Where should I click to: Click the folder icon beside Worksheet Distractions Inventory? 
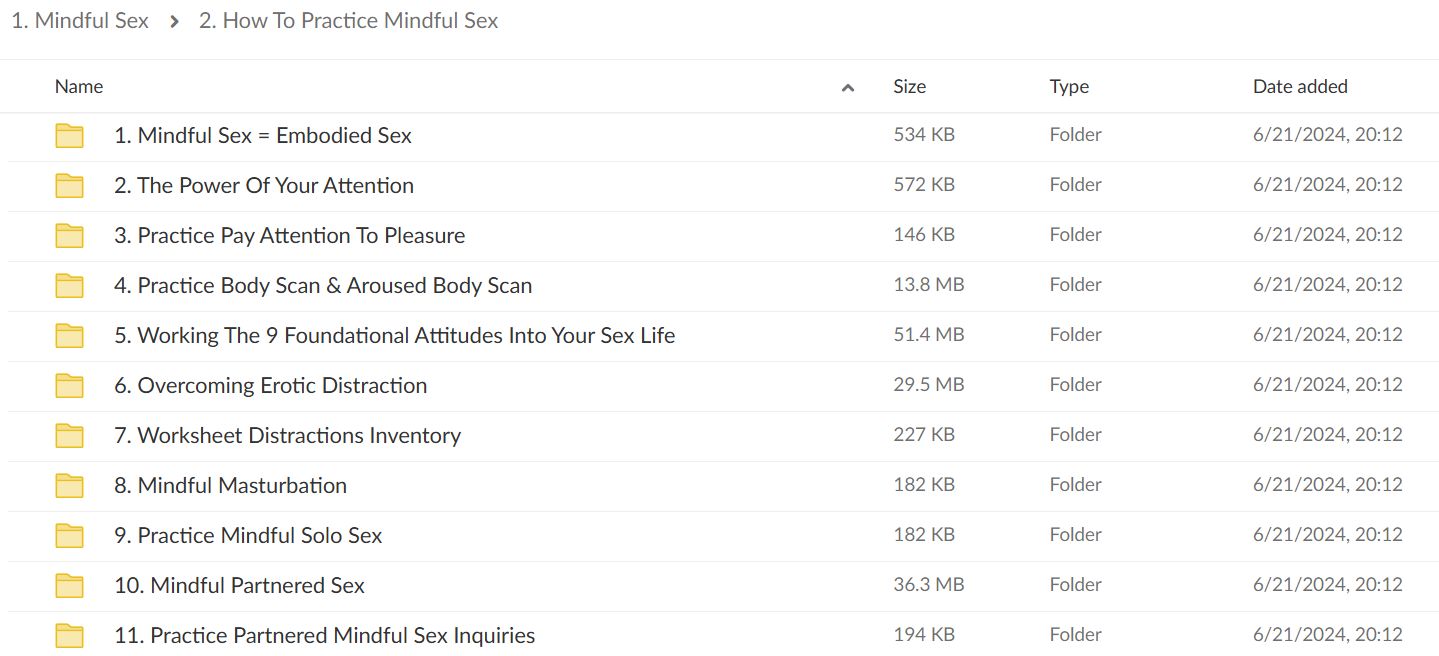[69, 436]
